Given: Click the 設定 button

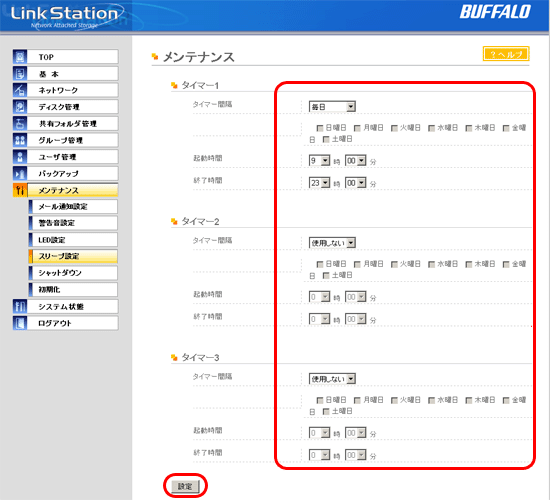Looking at the screenshot, I should (x=185, y=486).
